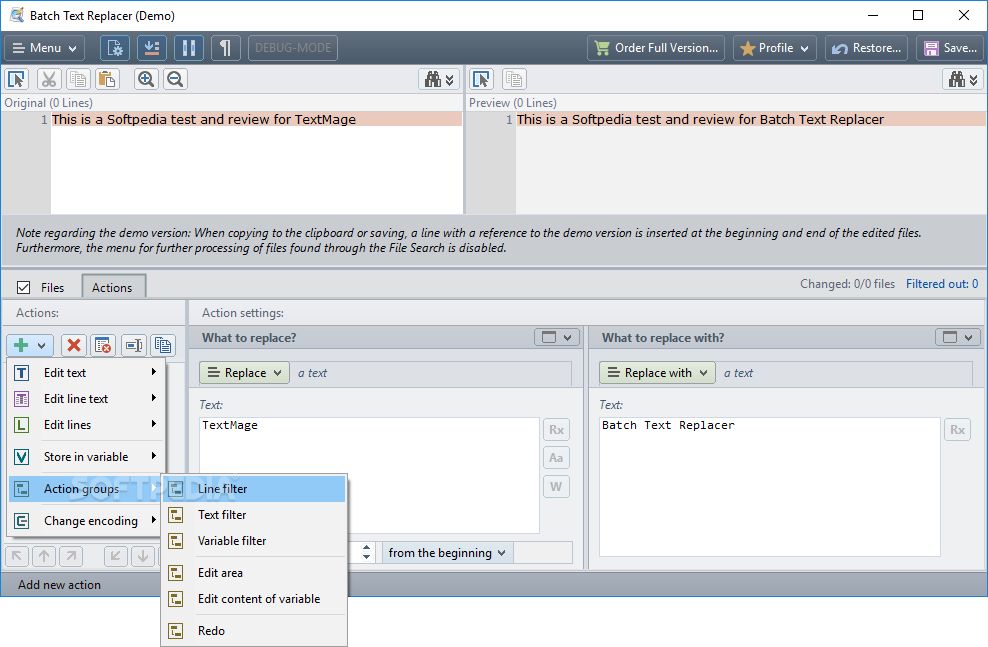This screenshot has width=988, height=647.
Task: Toggle Rx regex button beside replacement text
Action: tap(957, 430)
